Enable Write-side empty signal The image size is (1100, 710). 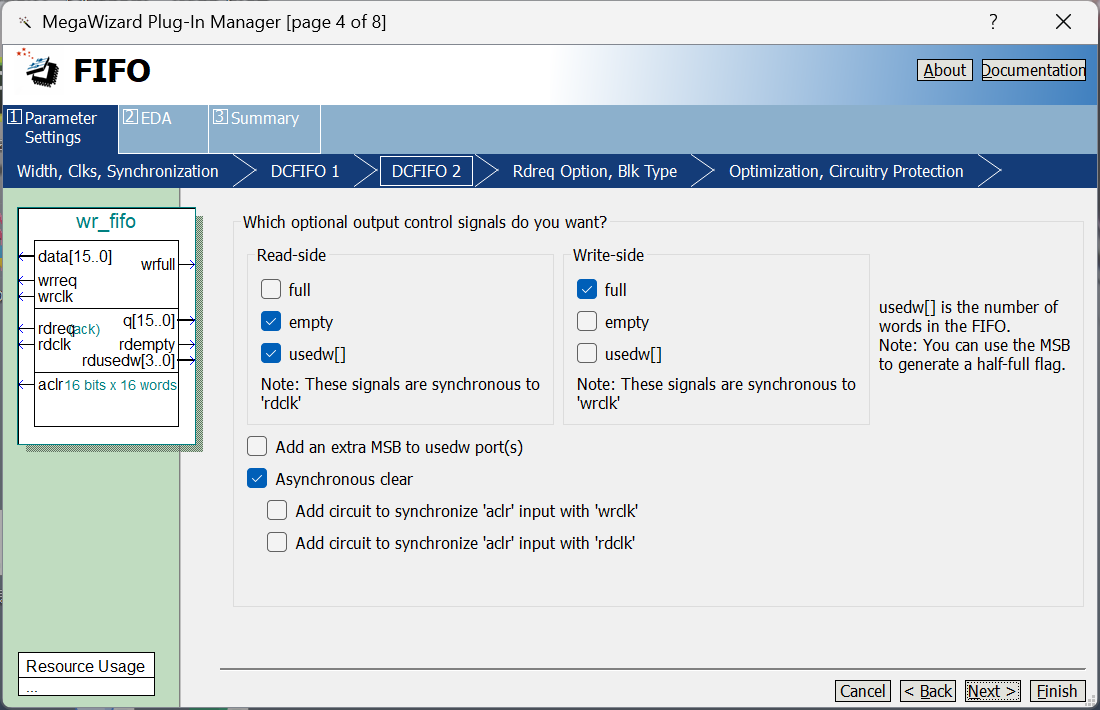[x=586, y=321]
